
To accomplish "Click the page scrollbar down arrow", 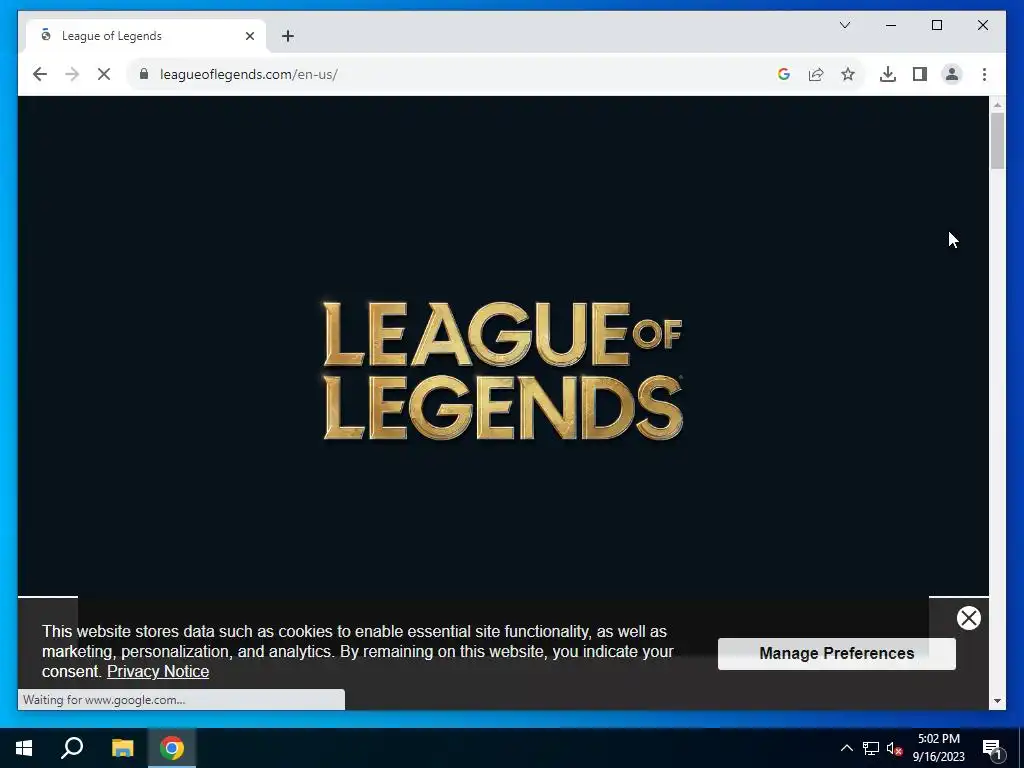I will 997,701.
